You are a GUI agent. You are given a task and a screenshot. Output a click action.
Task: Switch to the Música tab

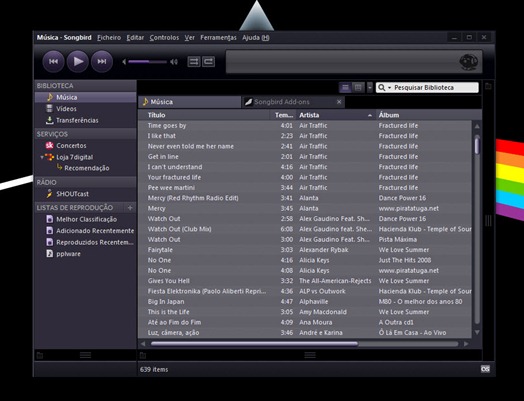[189, 102]
